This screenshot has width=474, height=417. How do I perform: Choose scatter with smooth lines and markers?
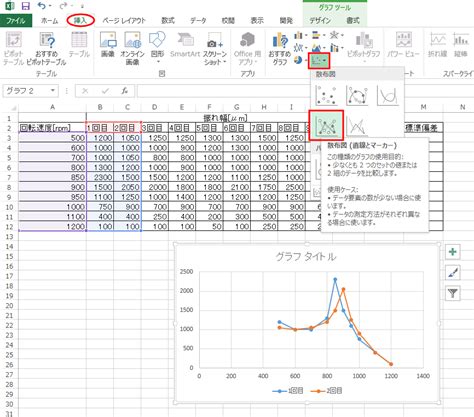pyautogui.click(x=357, y=95)
